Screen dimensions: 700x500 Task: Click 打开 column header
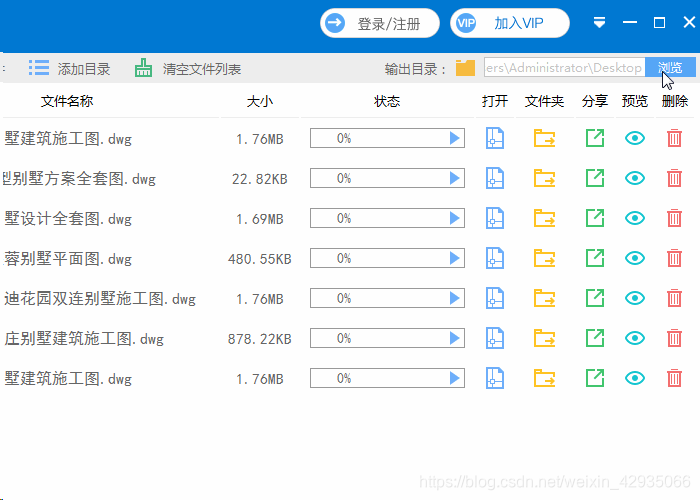(495, 101)
